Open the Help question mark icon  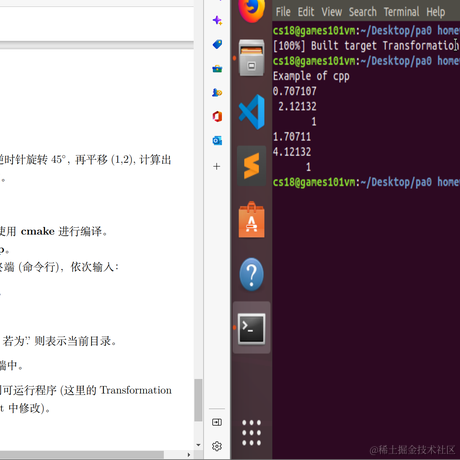click(252, 274)
